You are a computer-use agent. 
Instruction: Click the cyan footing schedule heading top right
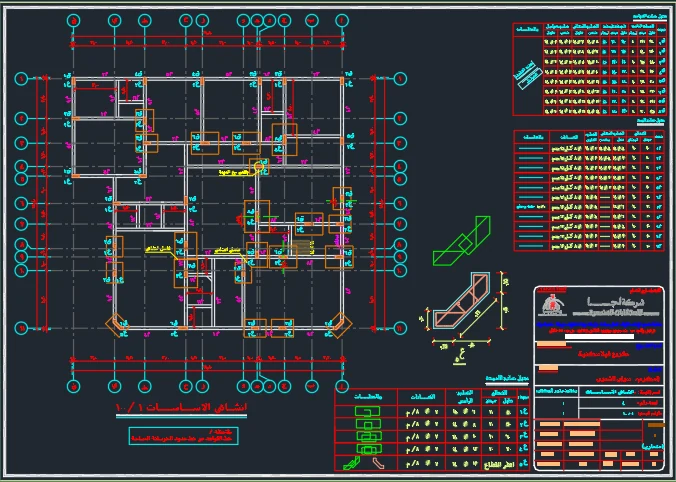pos(649,17)
